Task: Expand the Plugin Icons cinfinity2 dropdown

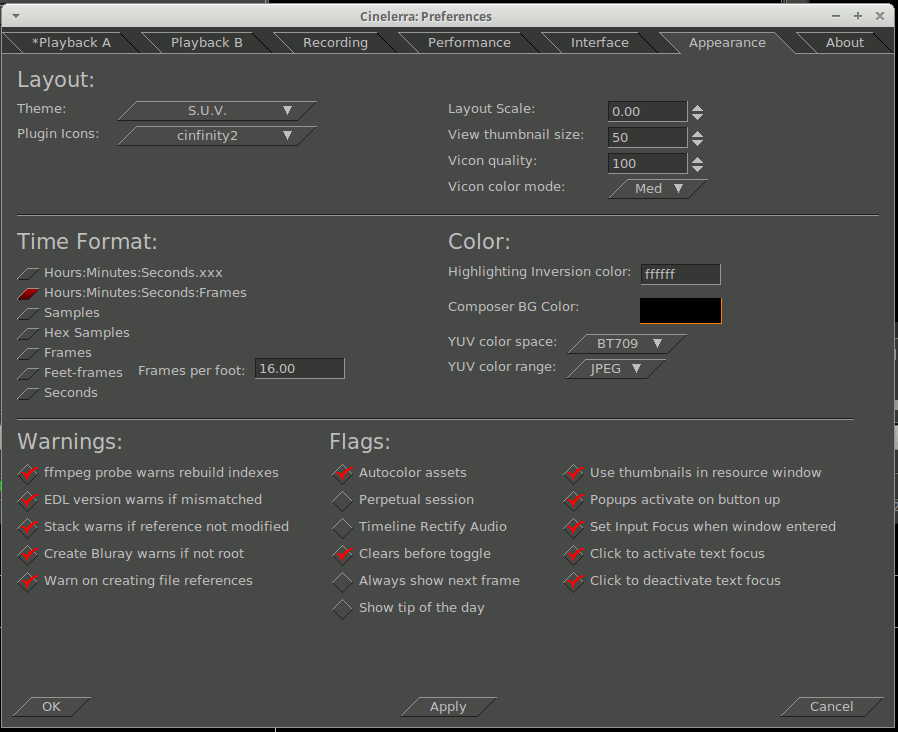Action: click(218, 136)
